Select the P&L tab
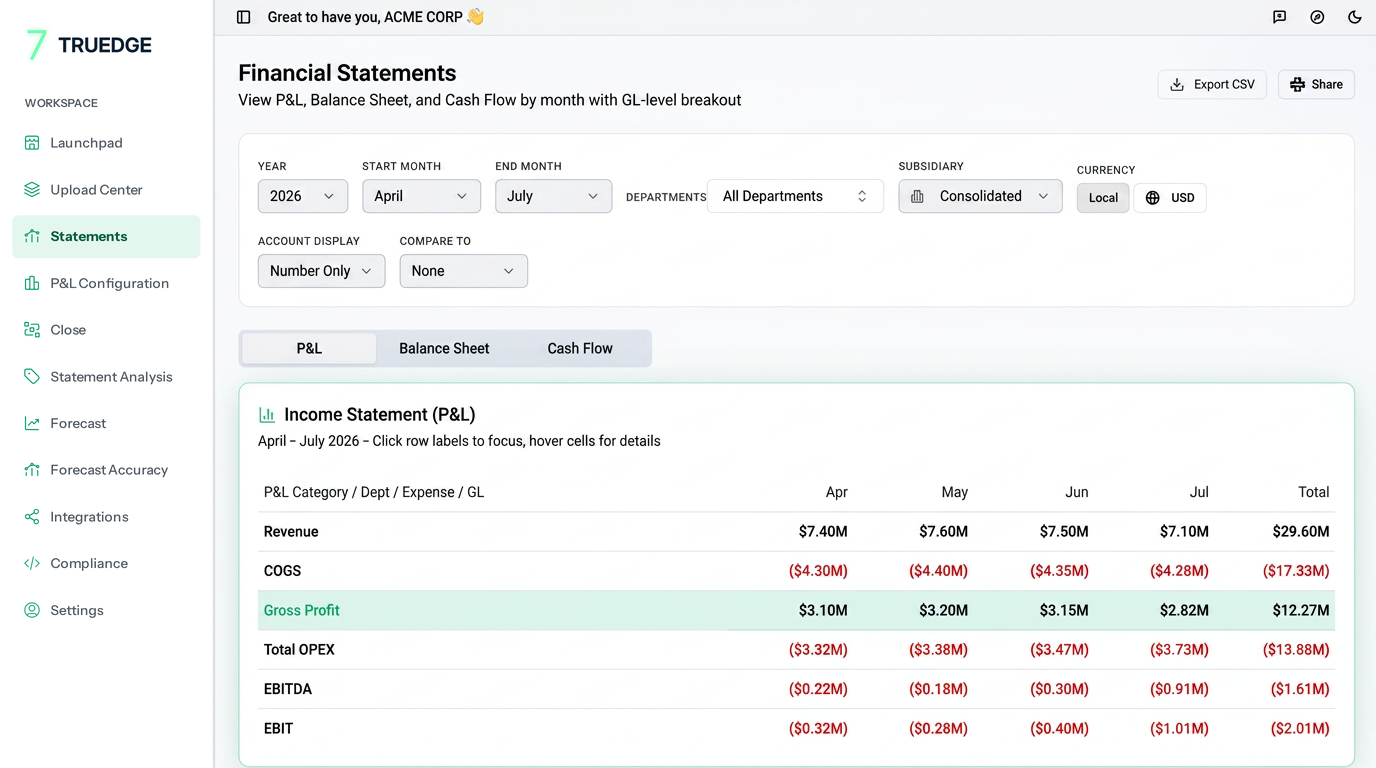 tap(309, 348)
